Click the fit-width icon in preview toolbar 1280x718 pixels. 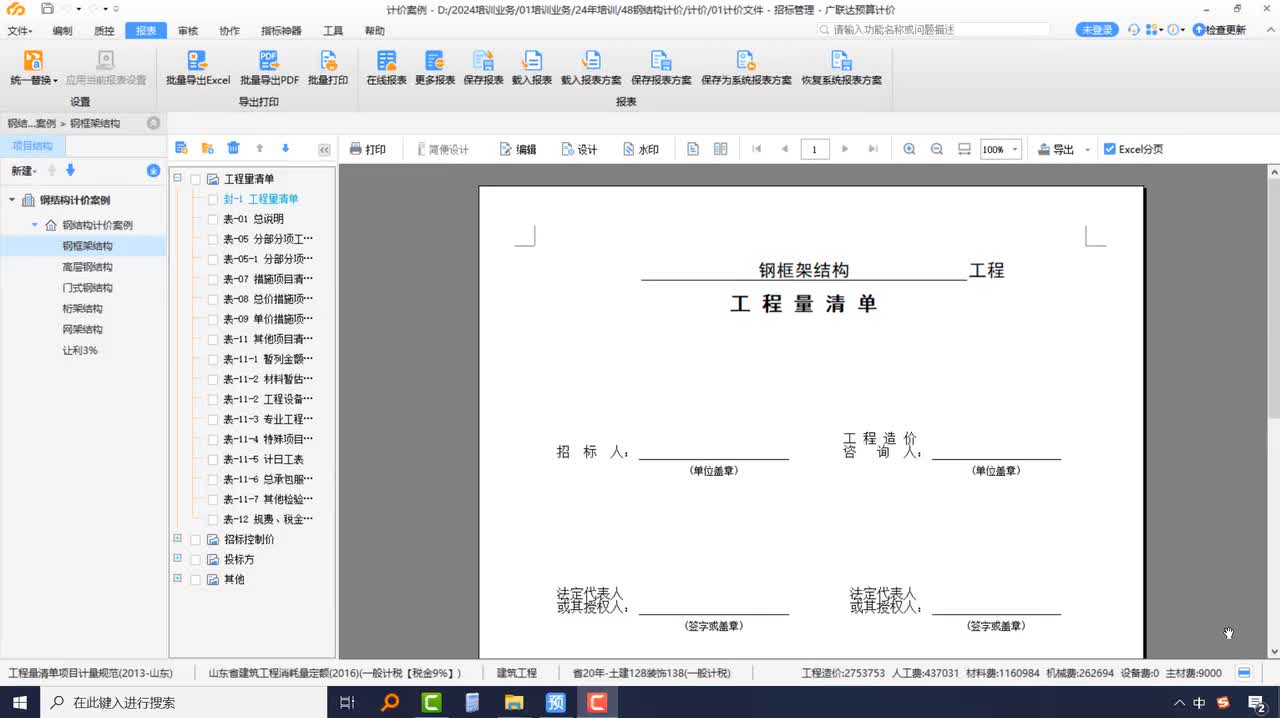(964, 149)
